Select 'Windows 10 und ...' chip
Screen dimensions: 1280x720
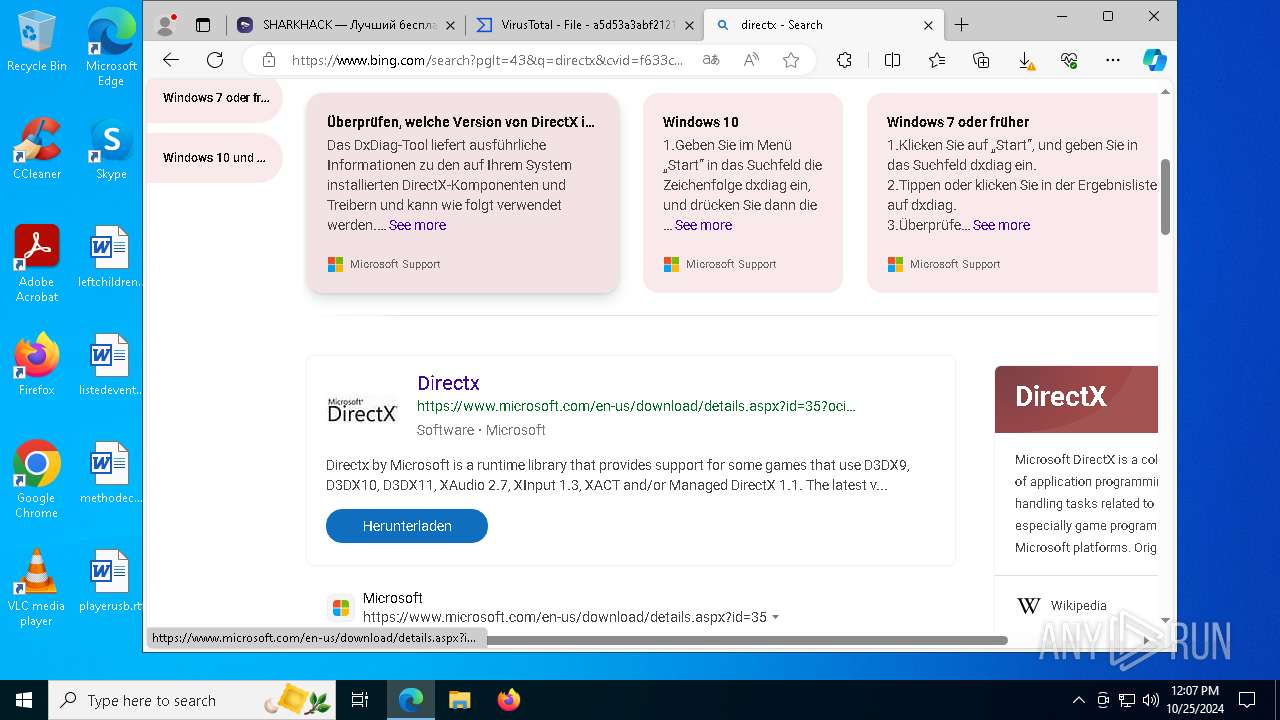(x=215, y=157)
